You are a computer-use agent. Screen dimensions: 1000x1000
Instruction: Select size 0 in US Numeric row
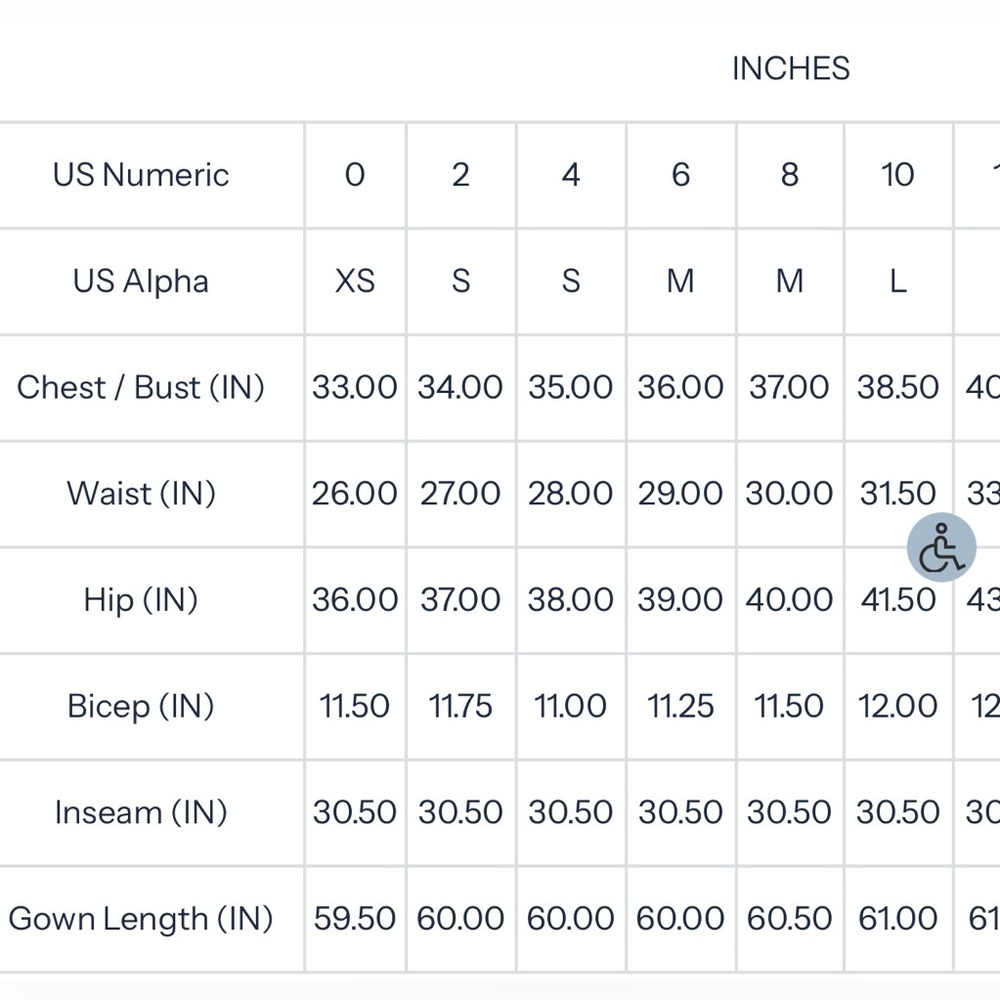tap(355, 175)
